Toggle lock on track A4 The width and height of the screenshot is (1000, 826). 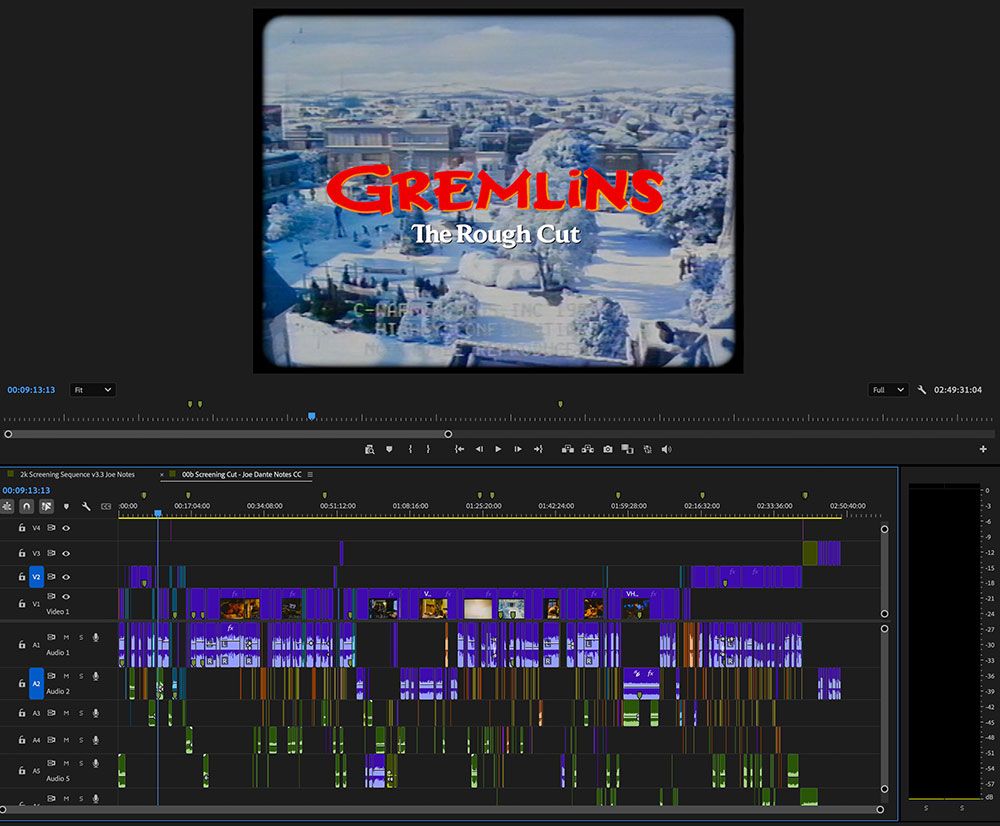(22, 740)
